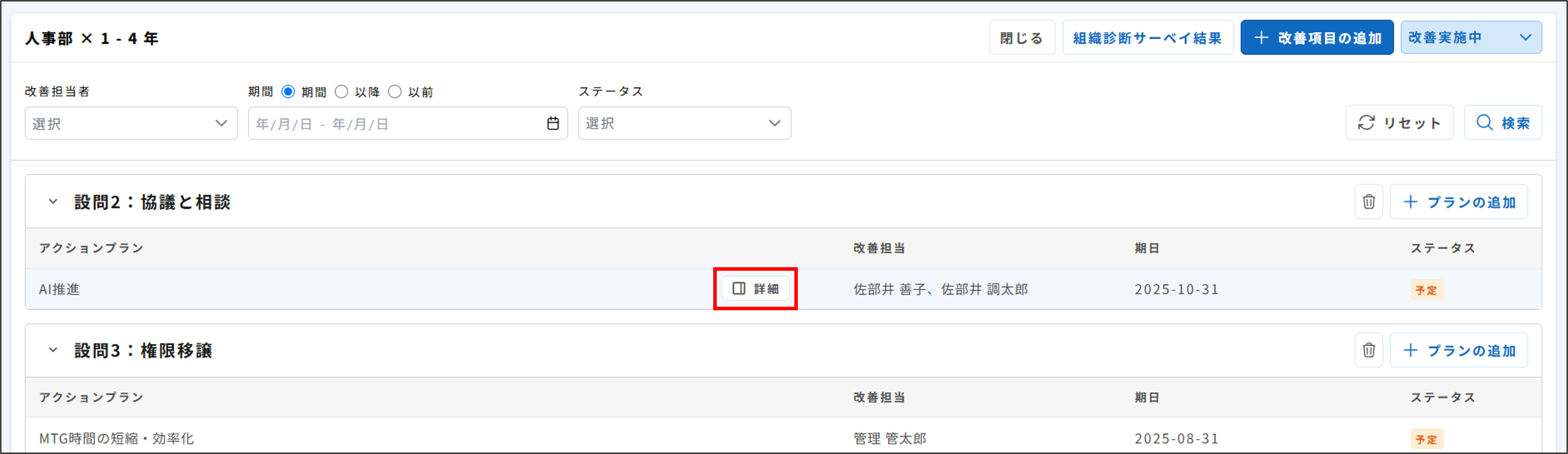Click the MTG時間の短縮・効率化 plan row
This screenshot has height=454, width=1568.
tap(117, 438)
